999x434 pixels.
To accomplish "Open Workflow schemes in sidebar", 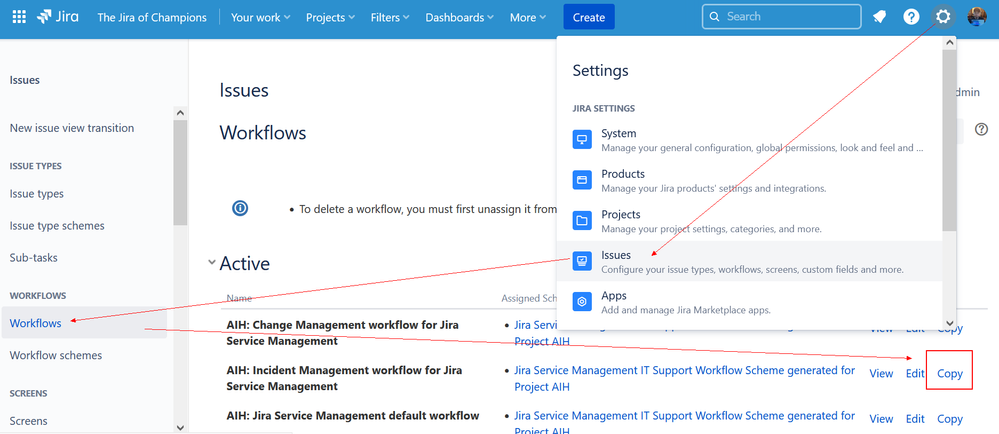I will 56,355.
